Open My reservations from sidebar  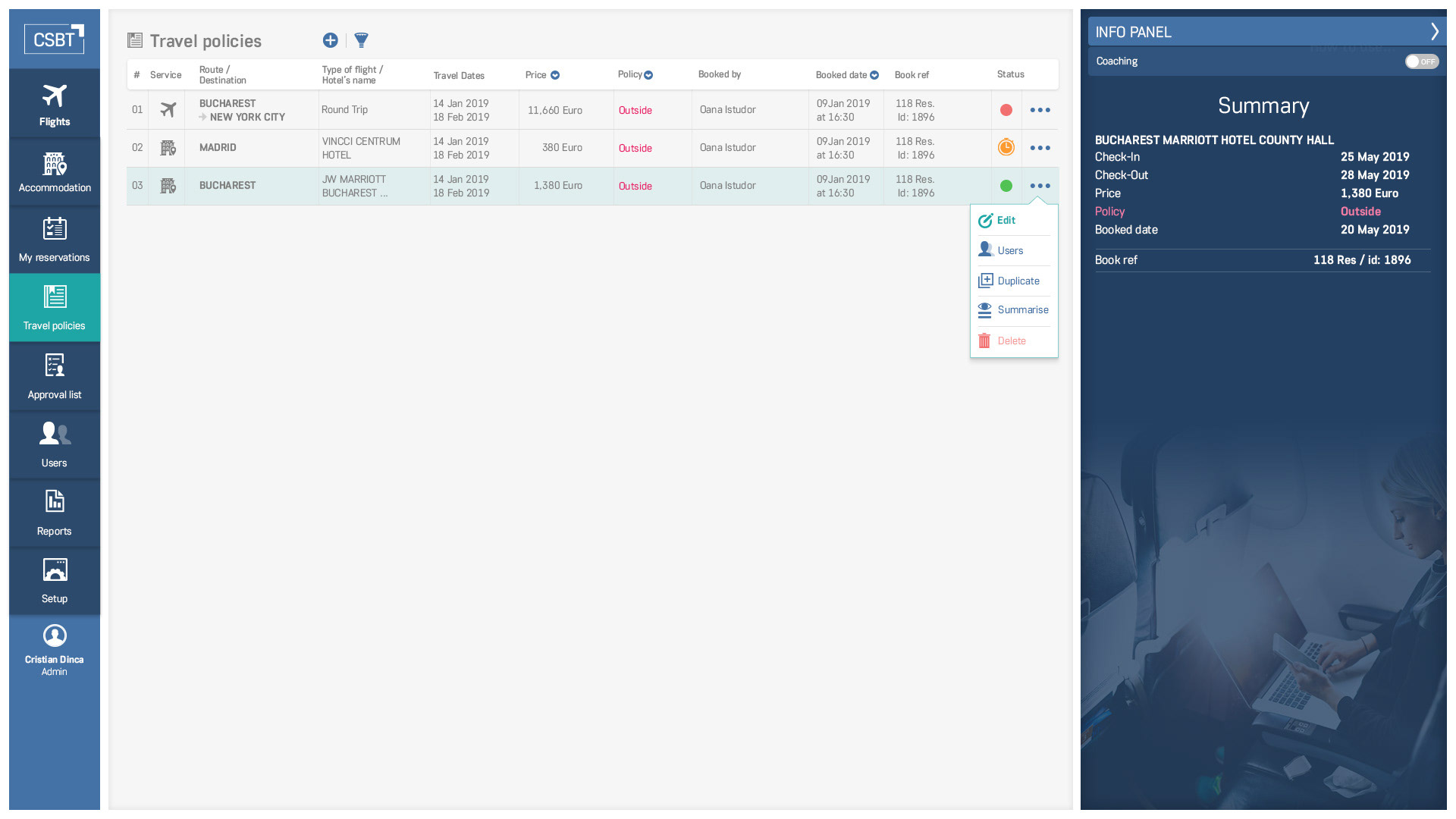point(55,240)
